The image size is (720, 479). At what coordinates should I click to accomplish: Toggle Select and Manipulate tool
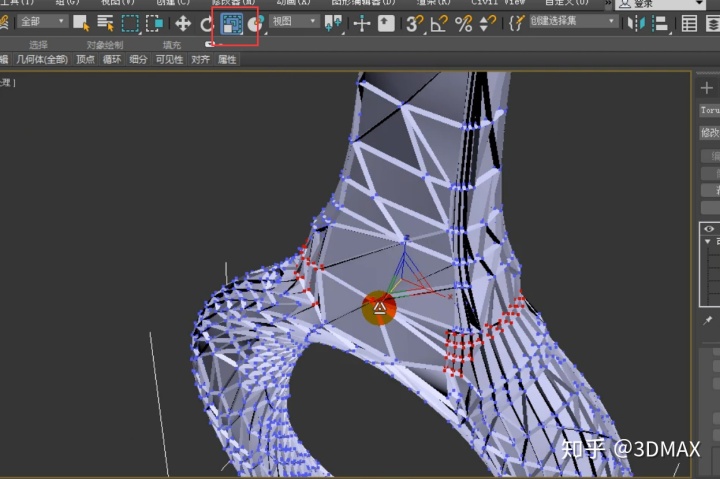click(362, 23)
